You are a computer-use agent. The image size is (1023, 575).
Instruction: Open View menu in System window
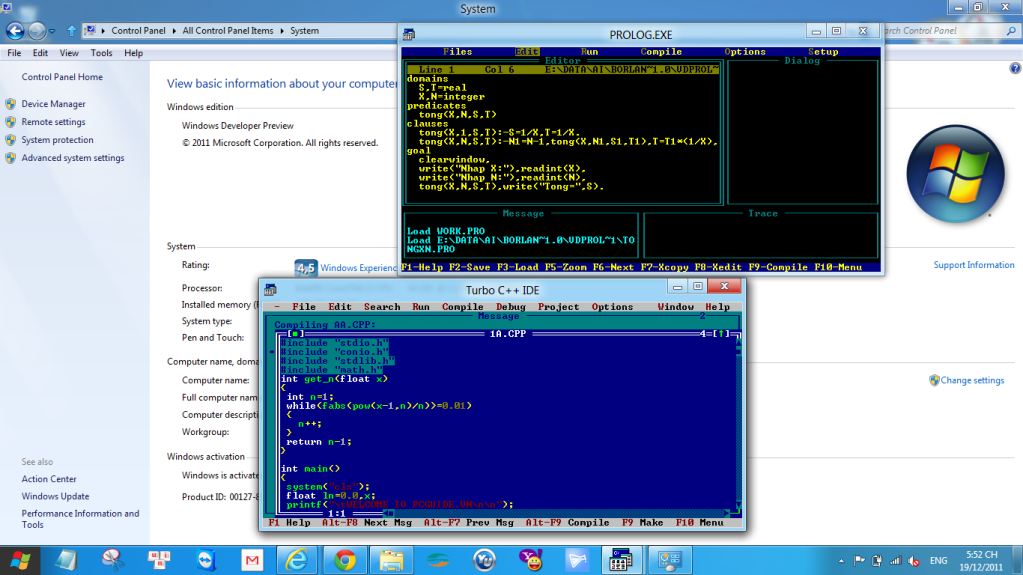[69, 53]
